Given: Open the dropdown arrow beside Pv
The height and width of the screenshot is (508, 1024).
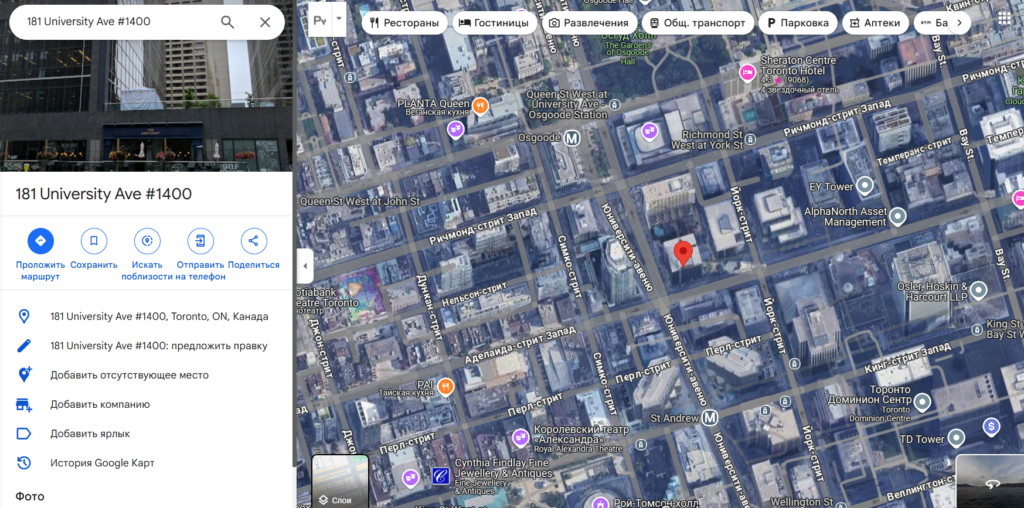Looking at the screenshot, I should coord(340,19).
